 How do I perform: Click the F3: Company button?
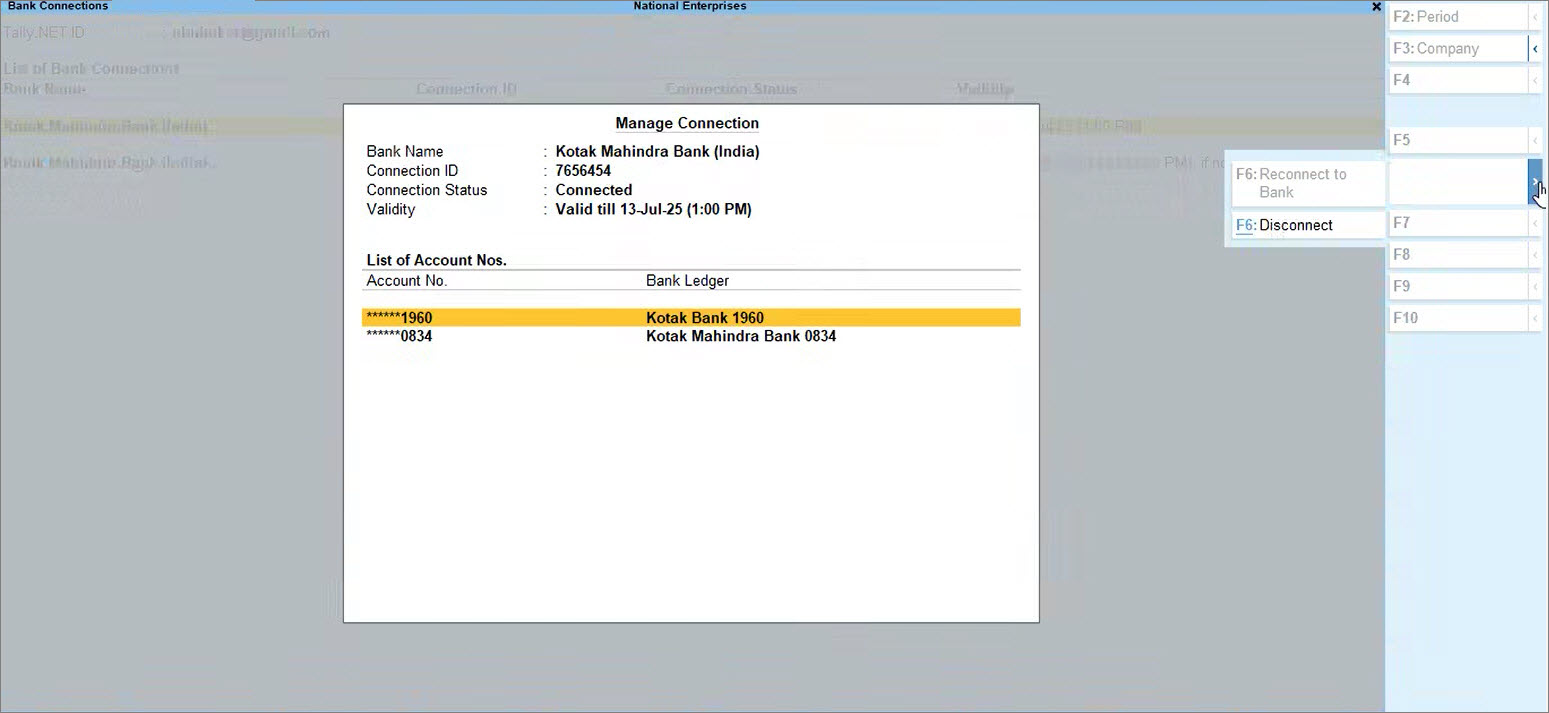pyautogui.click(x=1459, y=49)
